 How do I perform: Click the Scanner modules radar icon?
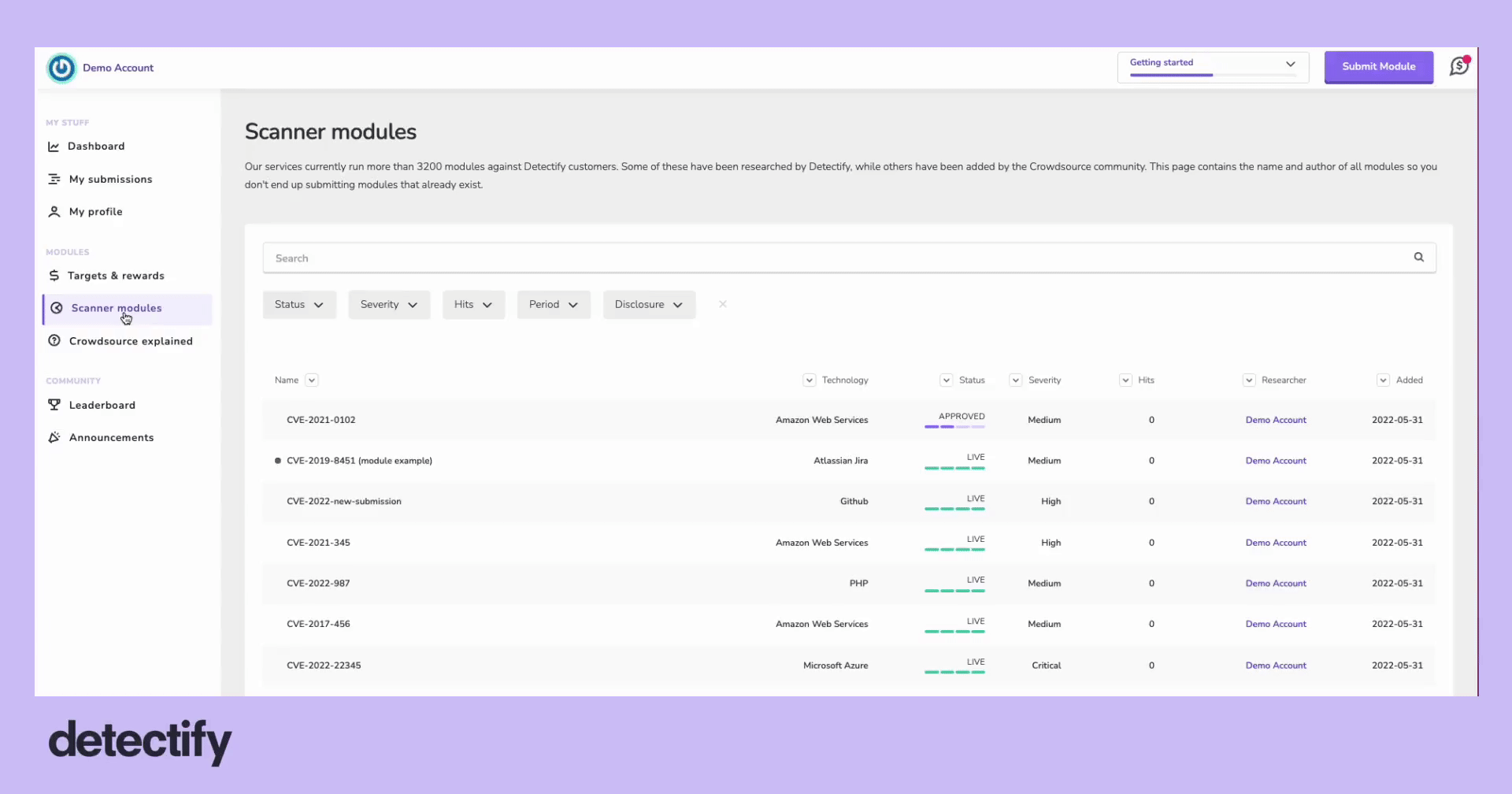coord(57,308)
